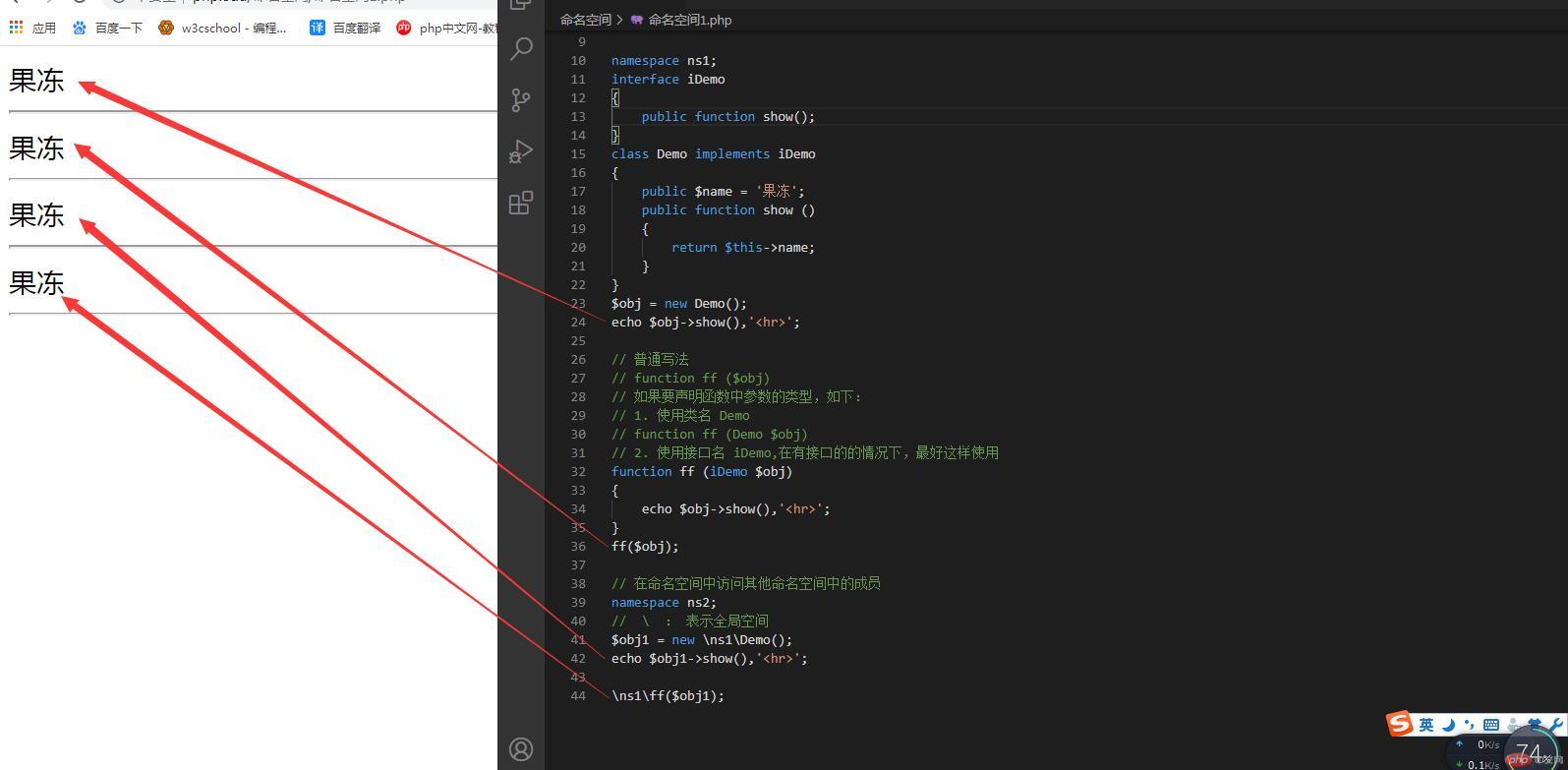Click line number 13 in the gutter
Image resolution: width=1568 pixels, height=770 pixels.
(578, 116)
